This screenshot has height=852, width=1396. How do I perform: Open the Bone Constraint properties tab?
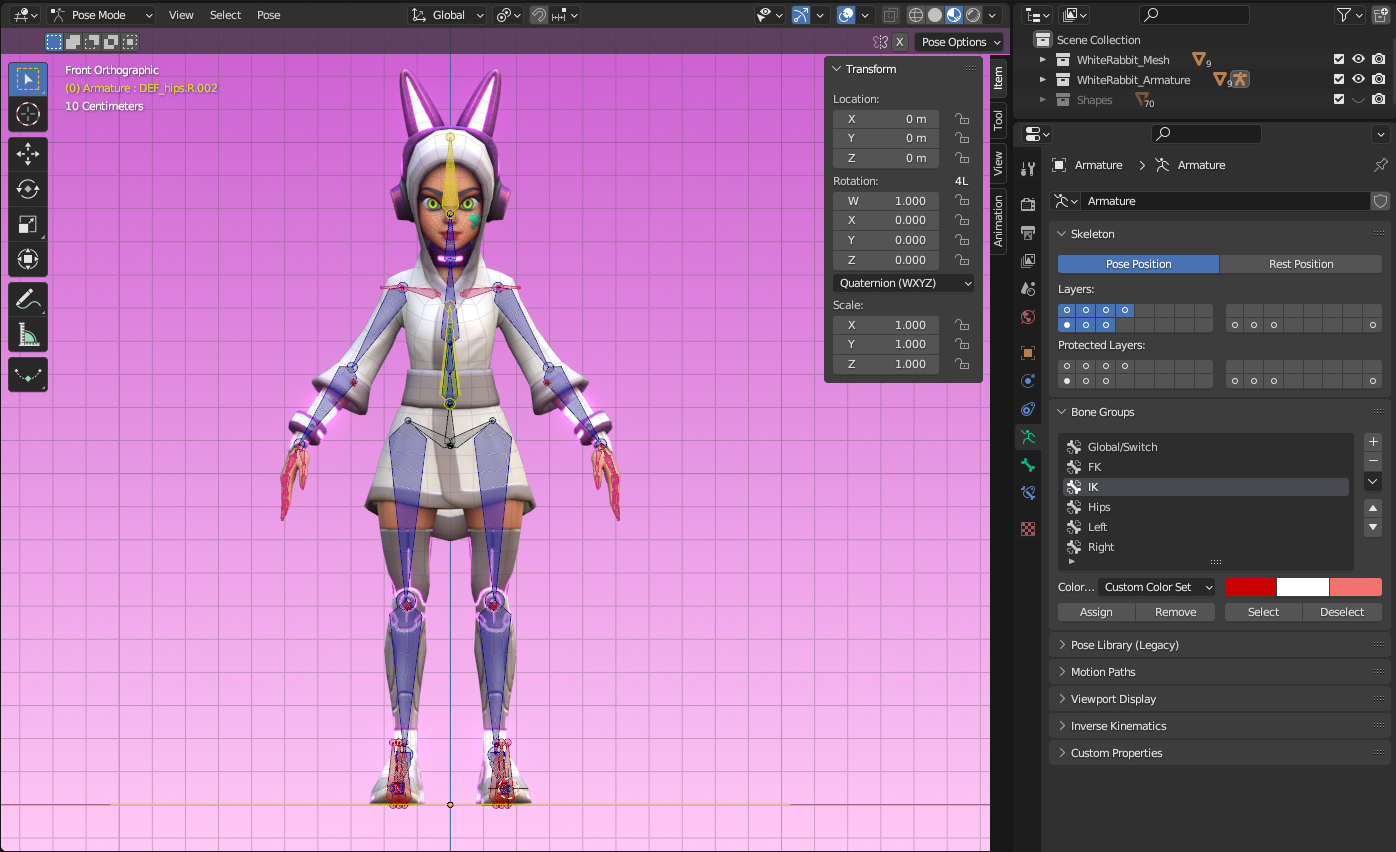(1028, 493)
